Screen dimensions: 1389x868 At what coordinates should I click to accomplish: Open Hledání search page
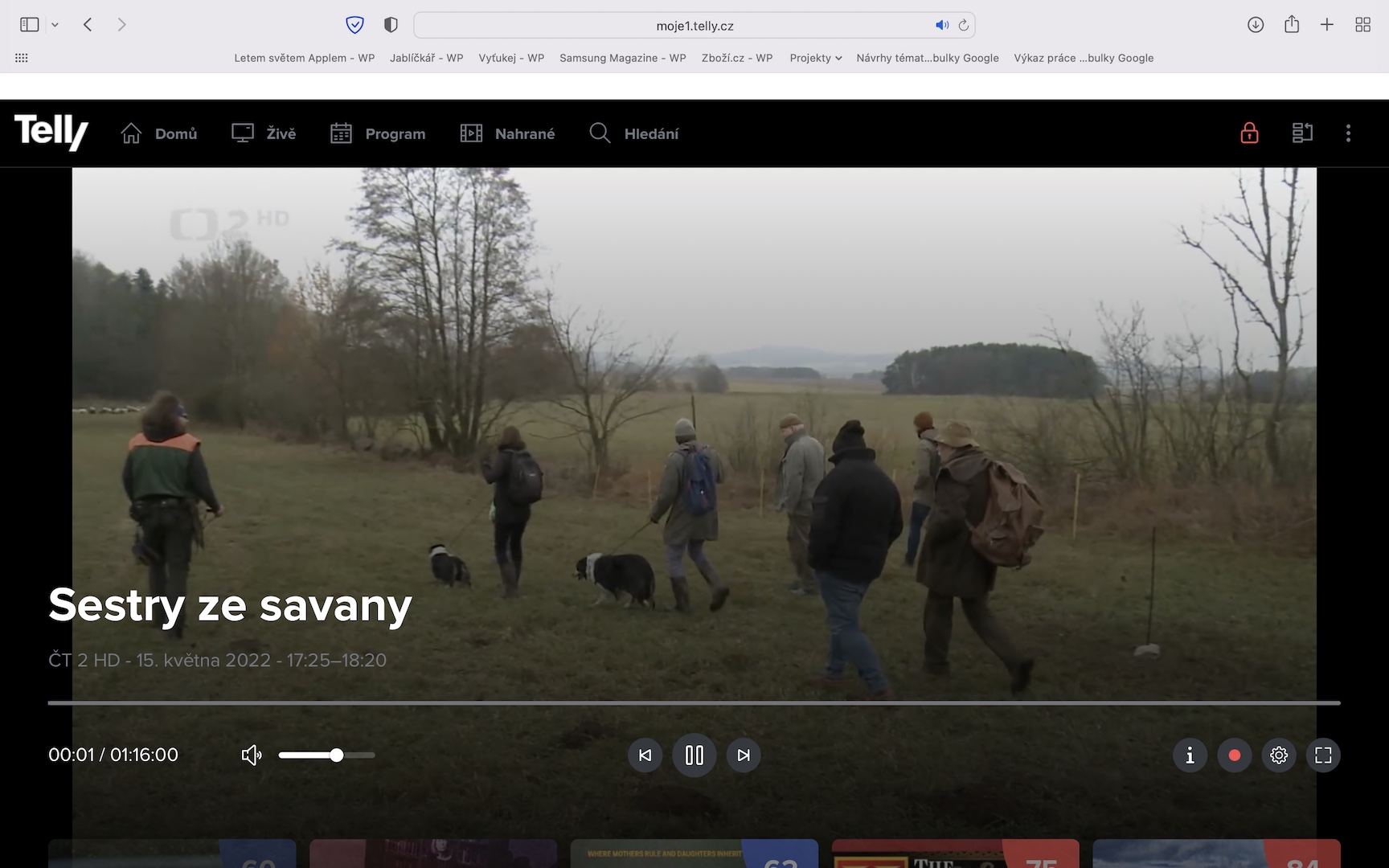(634, 133)
